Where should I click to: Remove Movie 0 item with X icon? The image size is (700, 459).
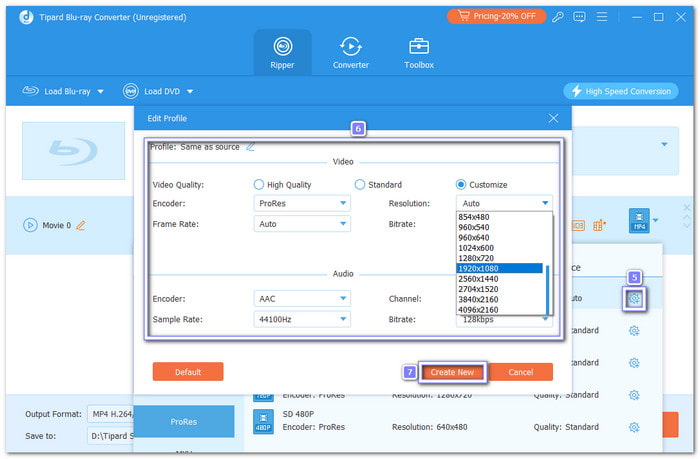pos(687,208)
